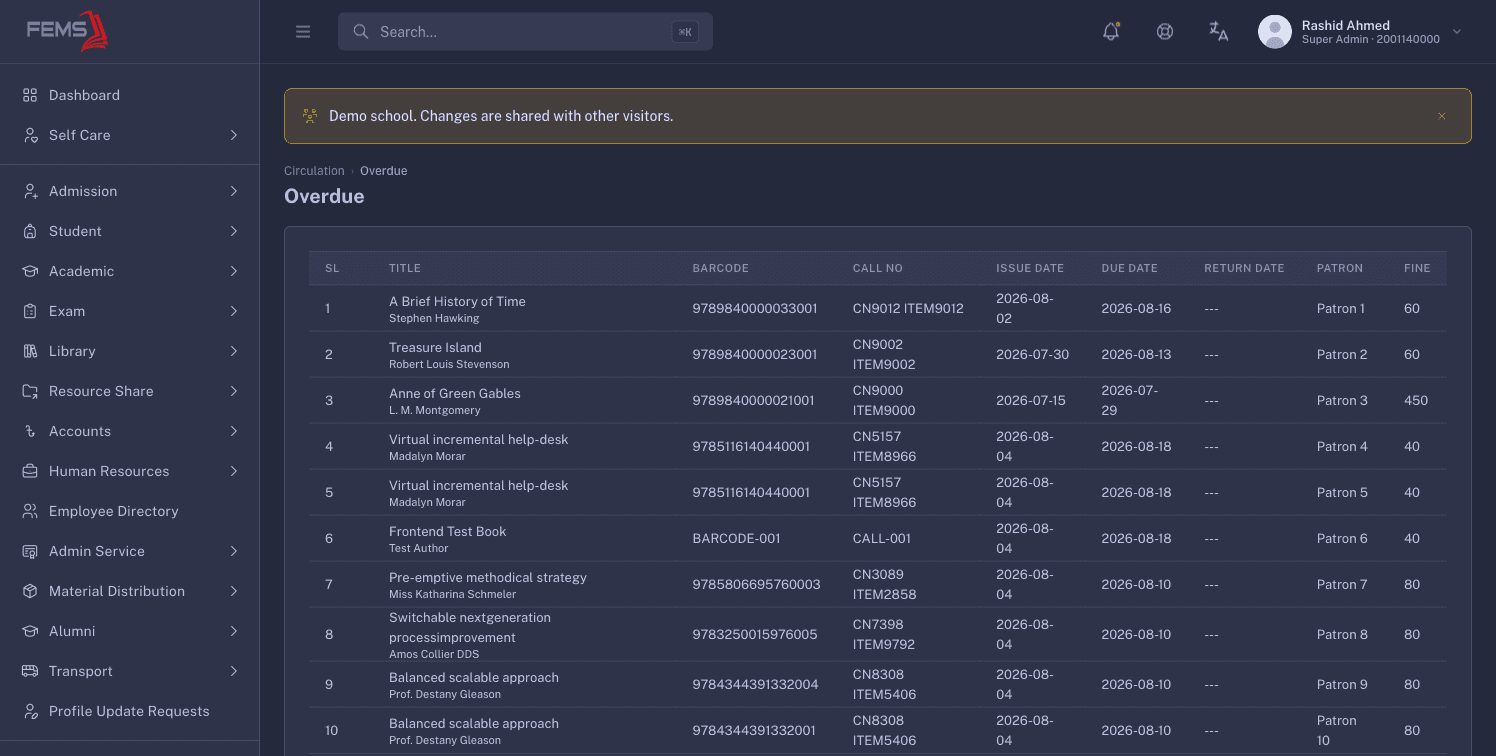The image size is (1496, 756).
Task: Click barcode 9789840000033001
Action: (755, 308)
